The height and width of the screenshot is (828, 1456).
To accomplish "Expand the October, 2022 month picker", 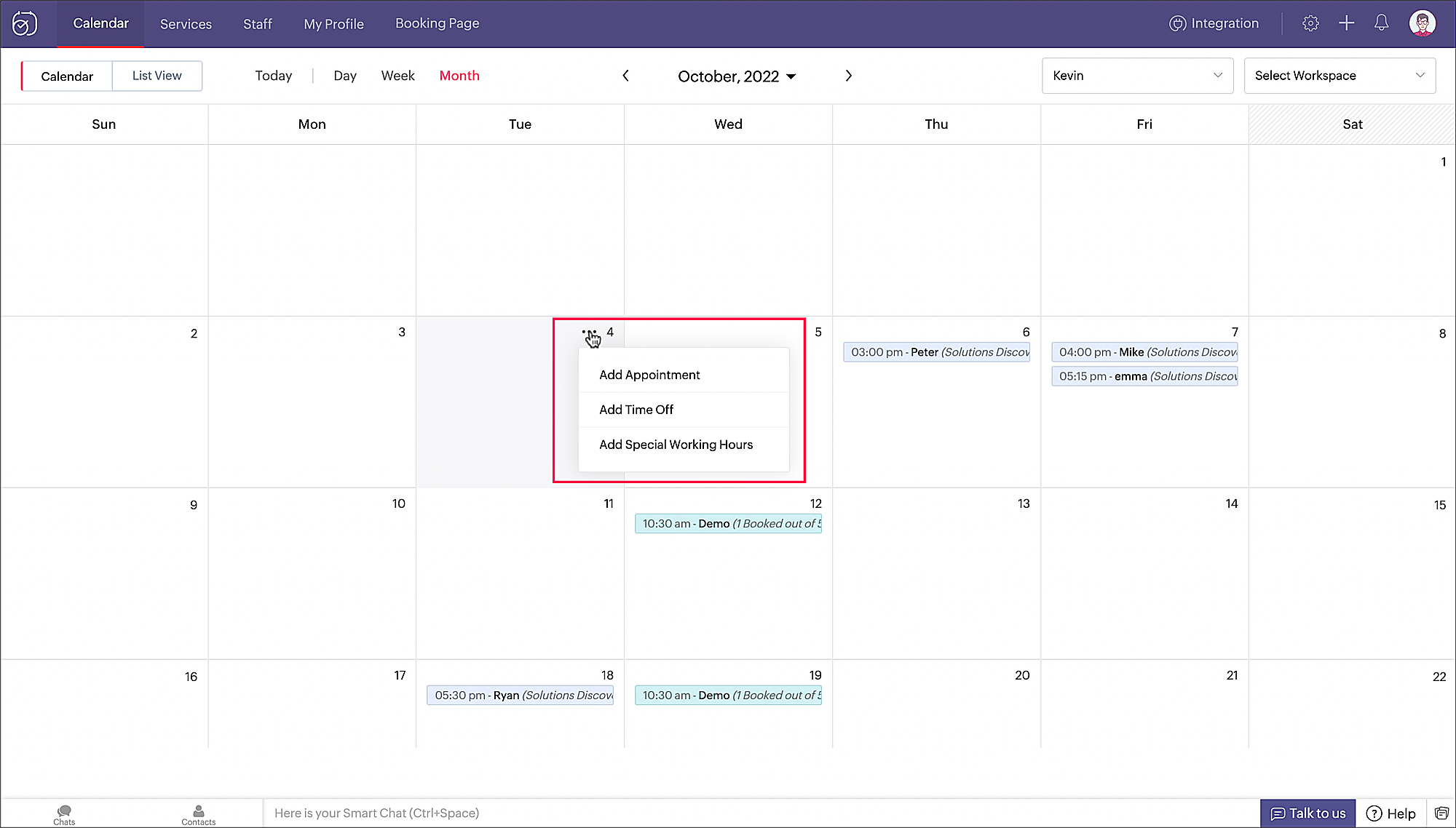I will [x=737, y=76].
